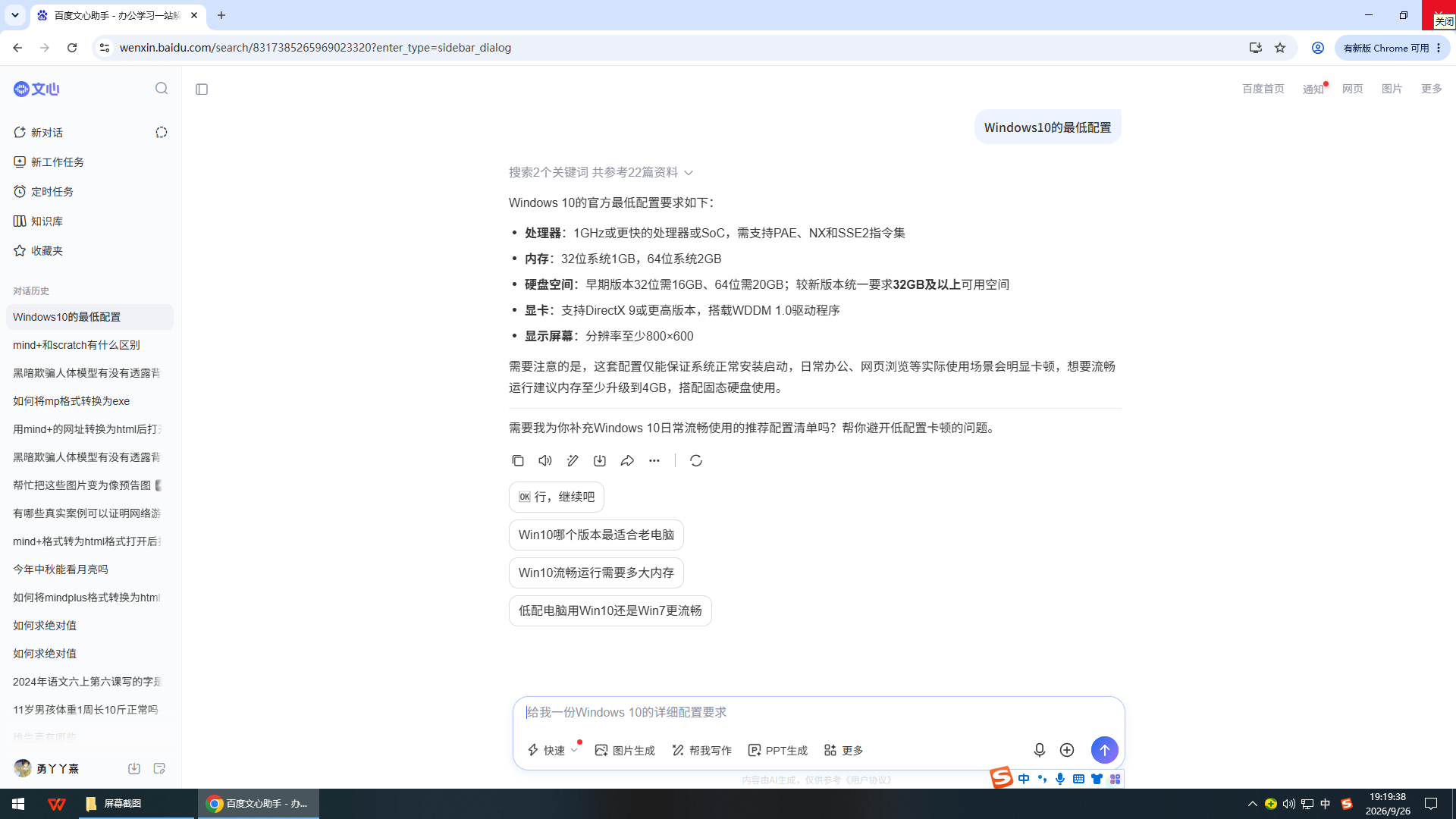Click suggestion Win10哪个版本最适合老电脑
The width and height of the screenshot is (1456, 819).
pos(596,535)
